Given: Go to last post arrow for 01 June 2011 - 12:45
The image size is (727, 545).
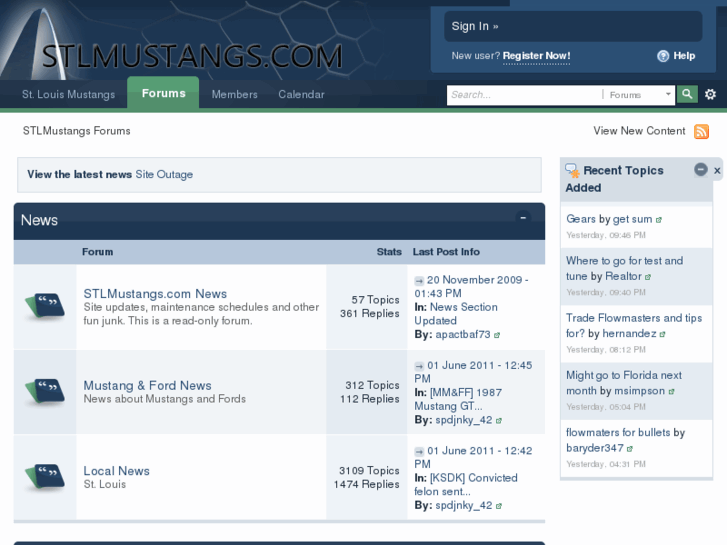Looking at the screenshot, I should [419, 366].
